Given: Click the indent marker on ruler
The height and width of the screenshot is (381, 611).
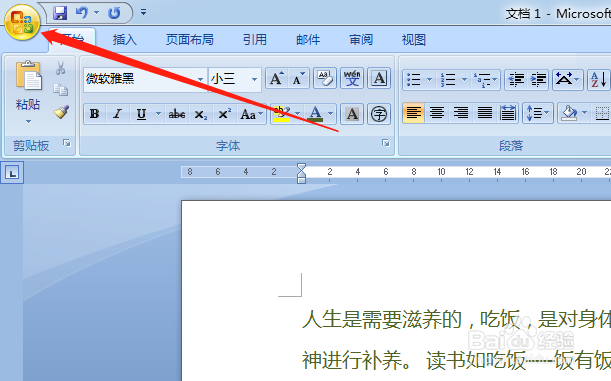Looking at the screenshot, I should coord(301,173).
